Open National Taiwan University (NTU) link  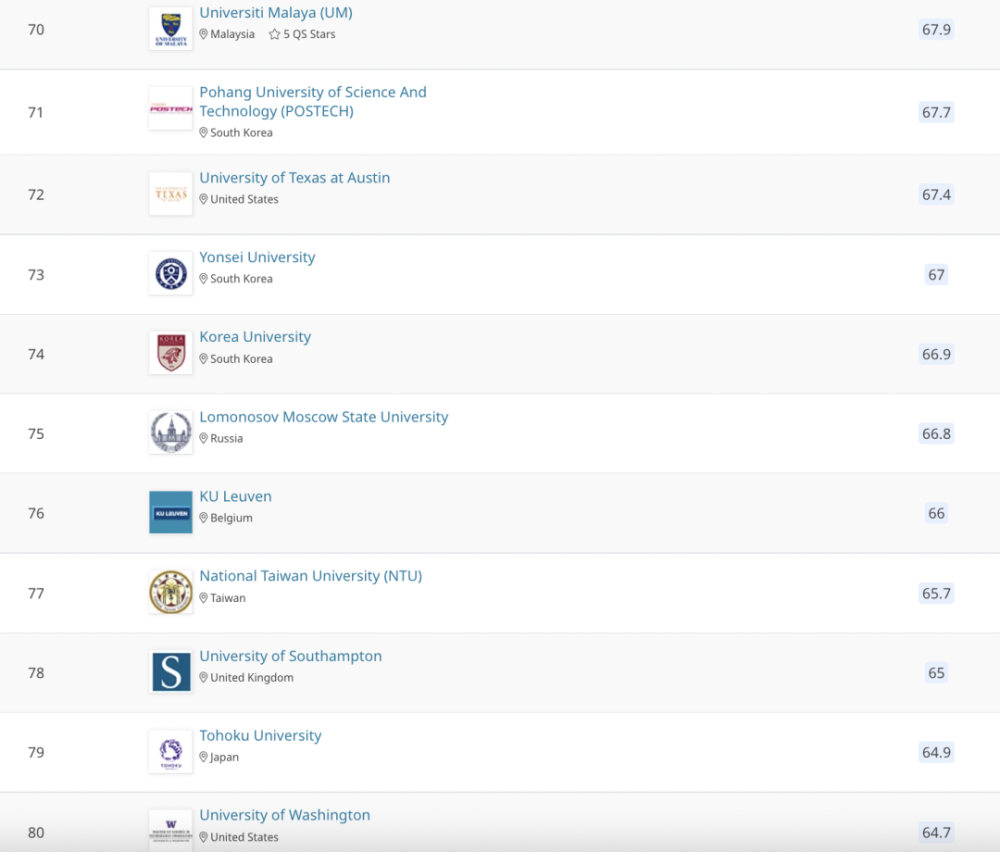coord(311,576)
